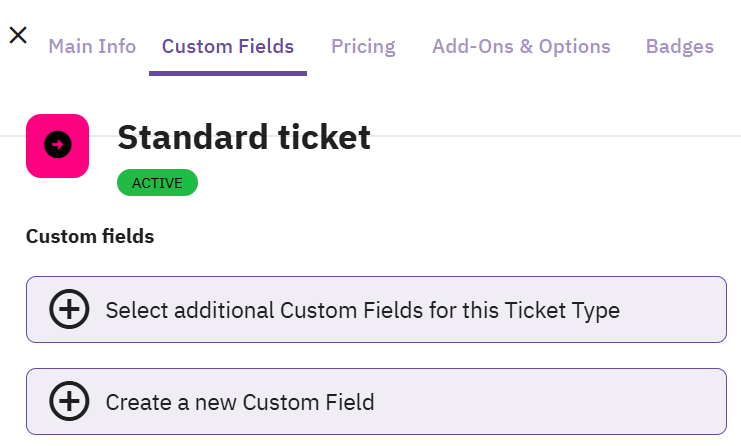Go to the Badges tab
The width and height of the screenshot is (741, 446).
pos(680,46)
